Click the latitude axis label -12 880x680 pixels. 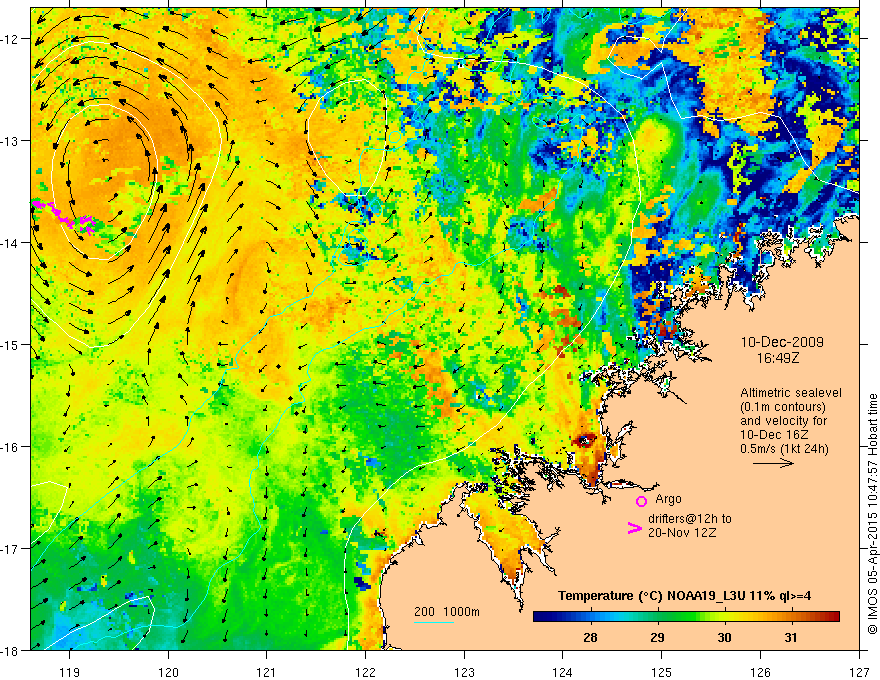[10, 39]
